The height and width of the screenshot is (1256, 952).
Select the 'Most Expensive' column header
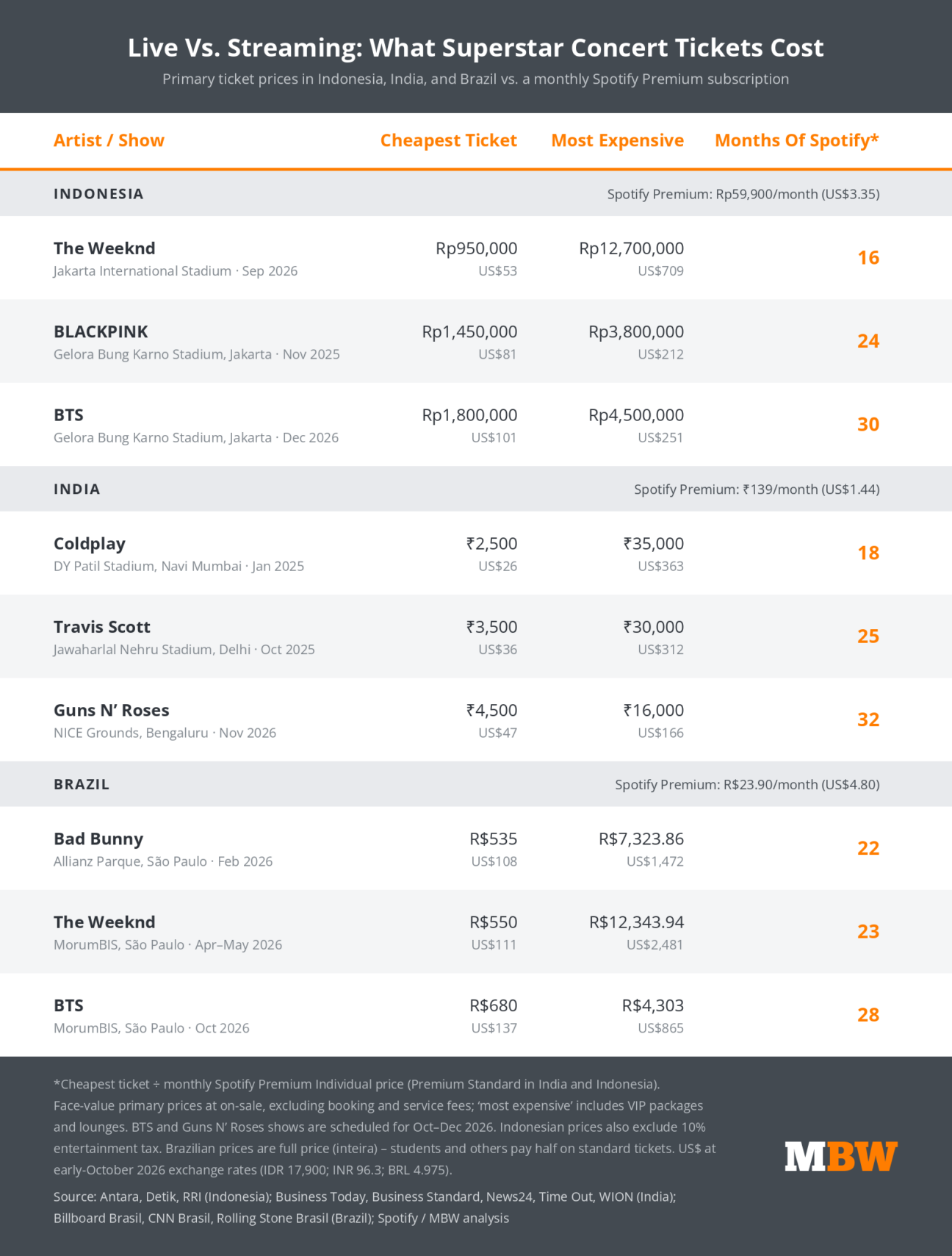617,140
